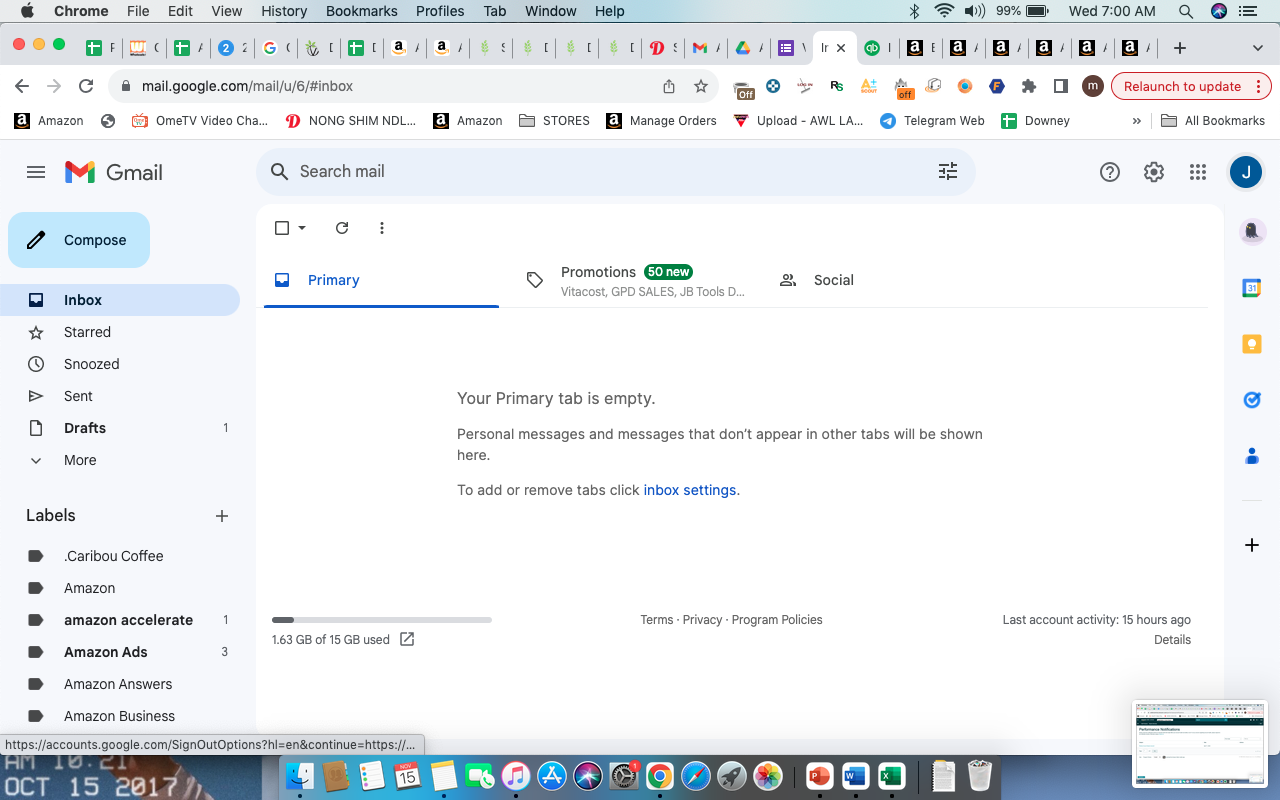
Task: Open the Bookmarks menu
Action: pyautogui.click(x=362, y=11)
